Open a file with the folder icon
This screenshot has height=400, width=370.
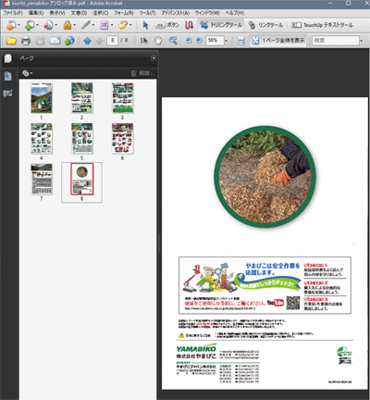point(11,41)
